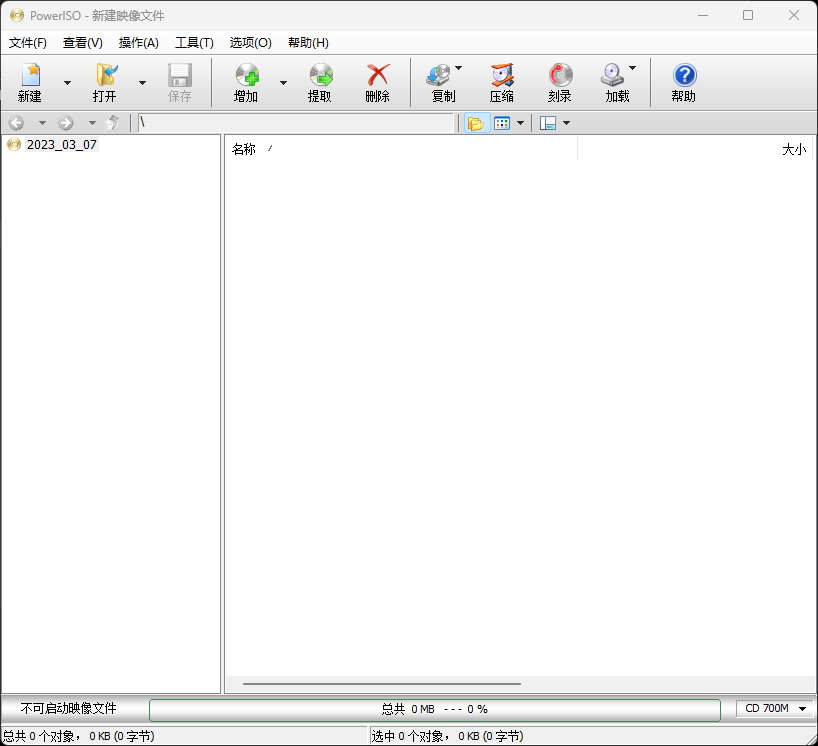
Task: Open the dropdown arrow beside 新建
Action: click(x=67, y=83)
